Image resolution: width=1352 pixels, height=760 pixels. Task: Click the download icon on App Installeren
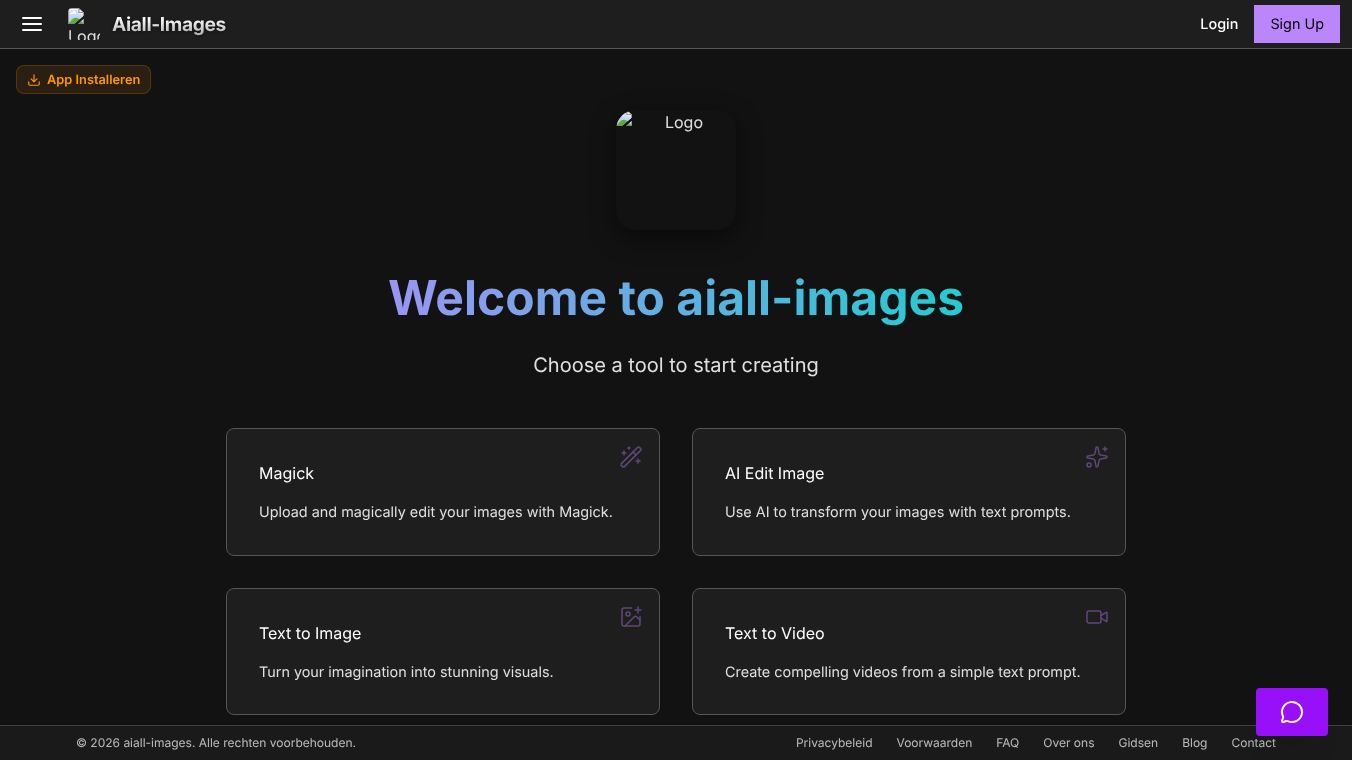pyautogui.click(x=34, y=79)
